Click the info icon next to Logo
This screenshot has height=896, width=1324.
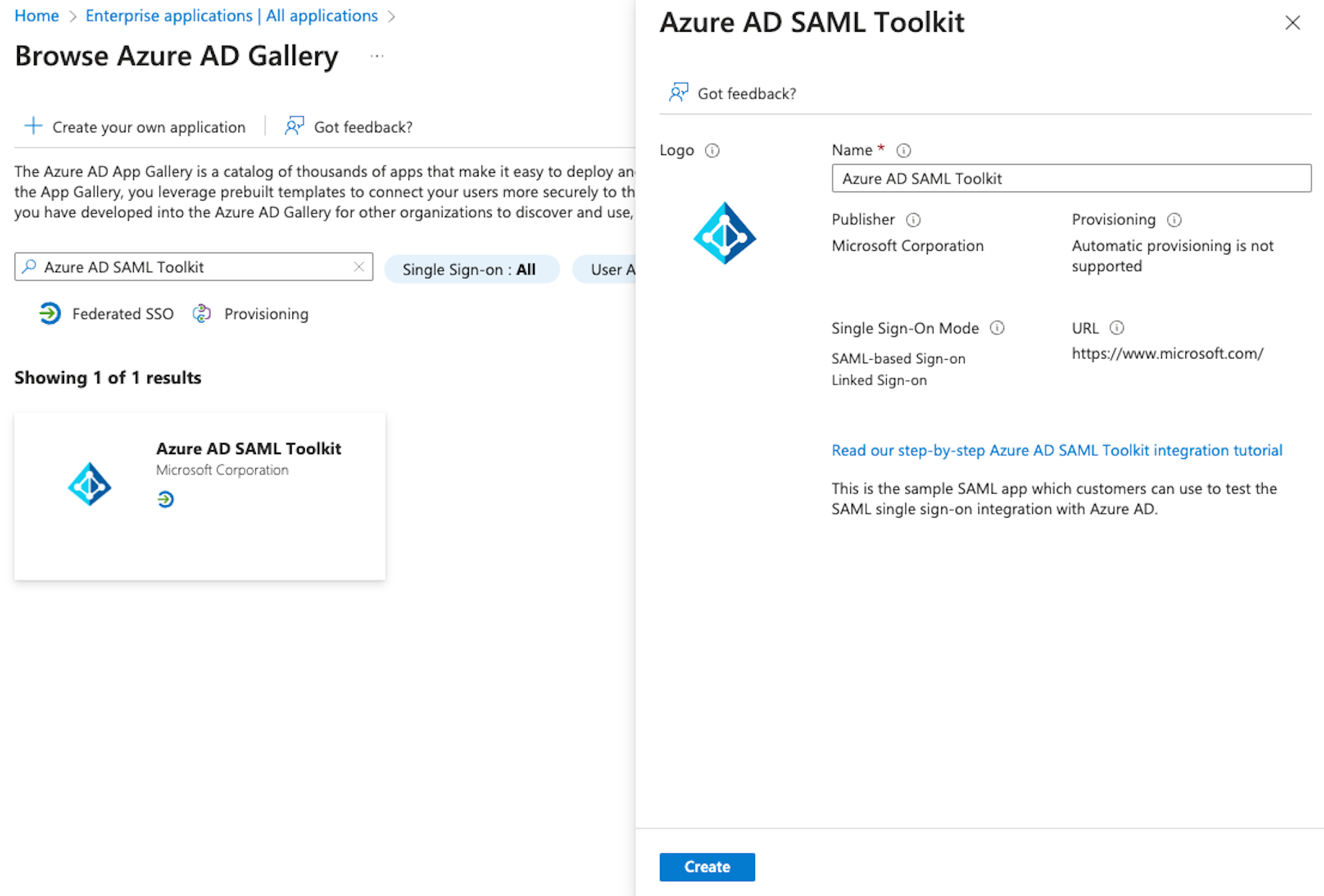coord(712,150)
